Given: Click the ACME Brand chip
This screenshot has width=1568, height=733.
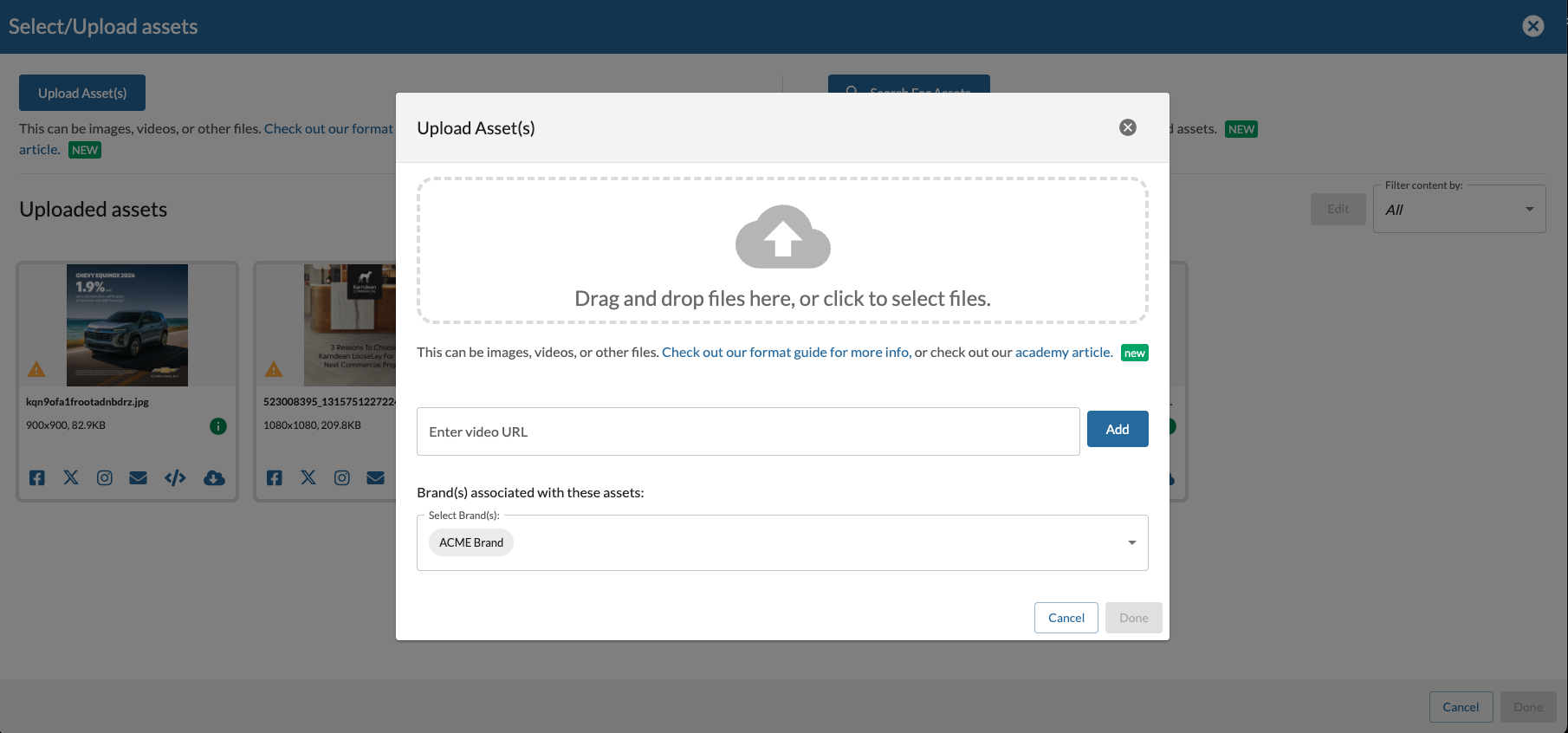Looking at the screenshot, I should [x=471, y=542].
